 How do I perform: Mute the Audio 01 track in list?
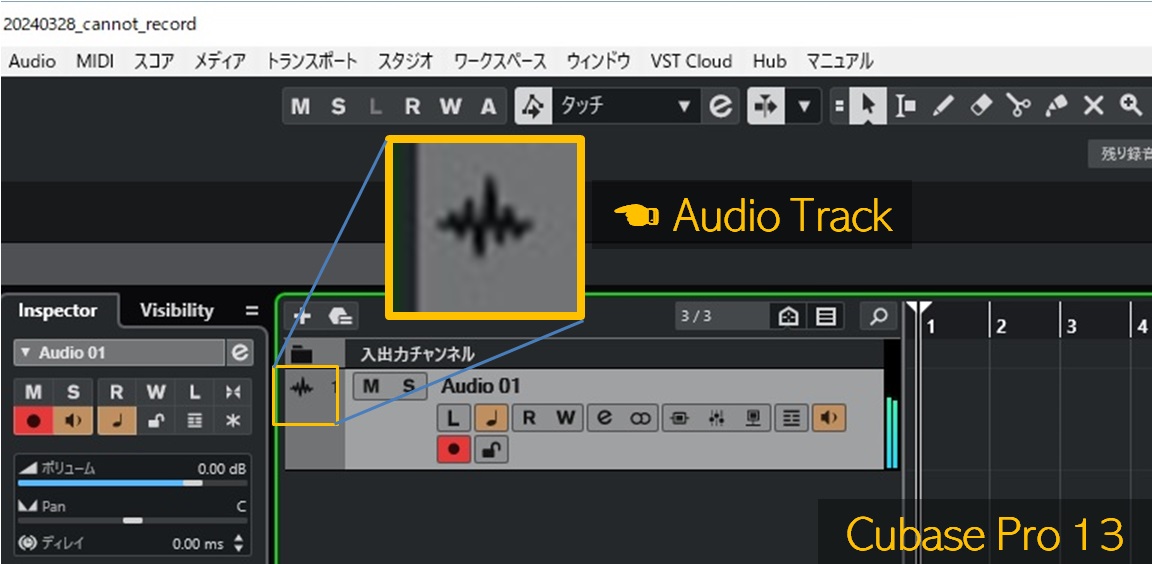(x=371, y=387)
